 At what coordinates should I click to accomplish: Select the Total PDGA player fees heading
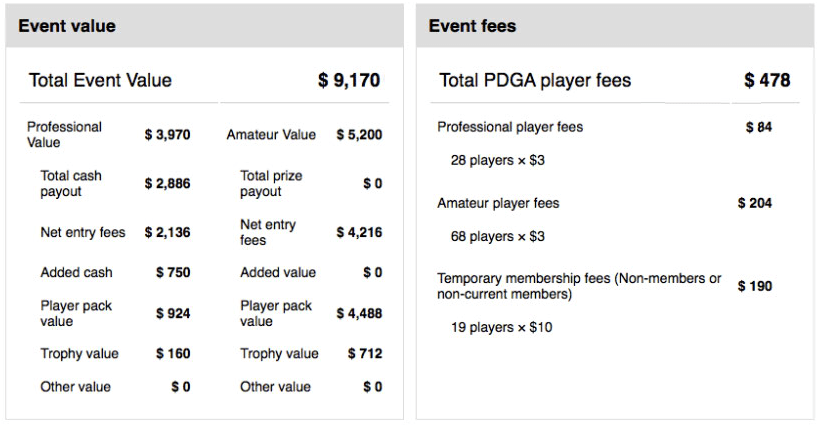535,81
